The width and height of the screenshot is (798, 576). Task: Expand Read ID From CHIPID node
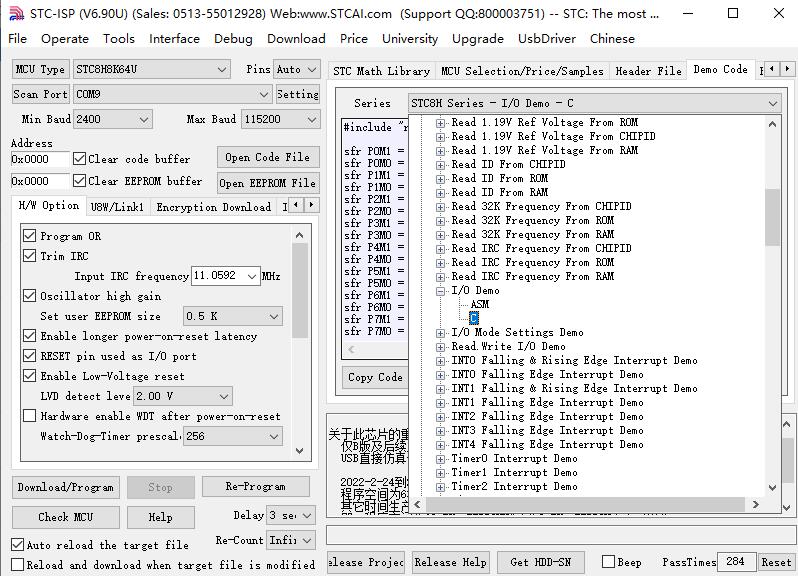tap(440, 165)
